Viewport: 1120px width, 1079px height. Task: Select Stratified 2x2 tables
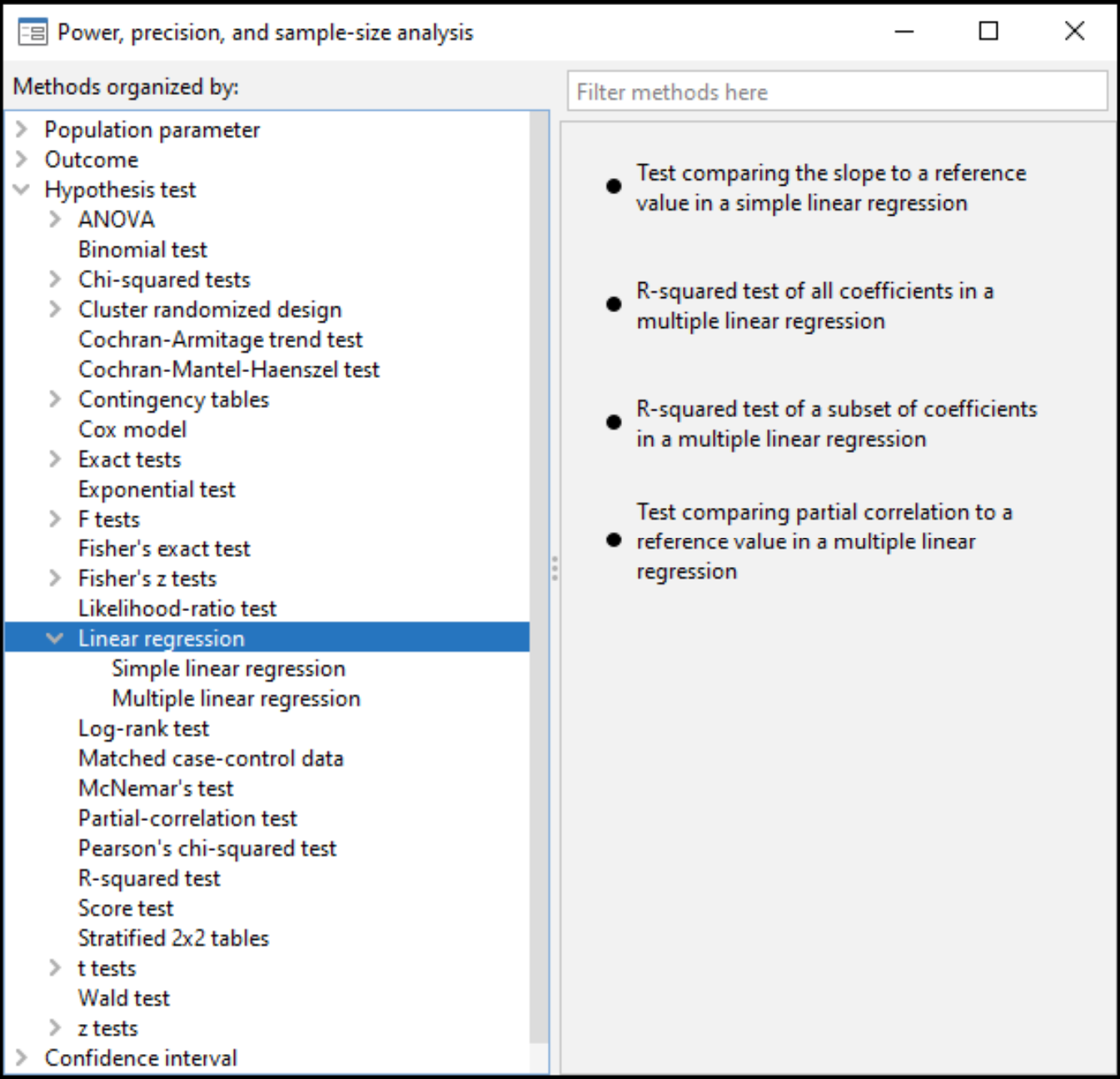point(173,937)
